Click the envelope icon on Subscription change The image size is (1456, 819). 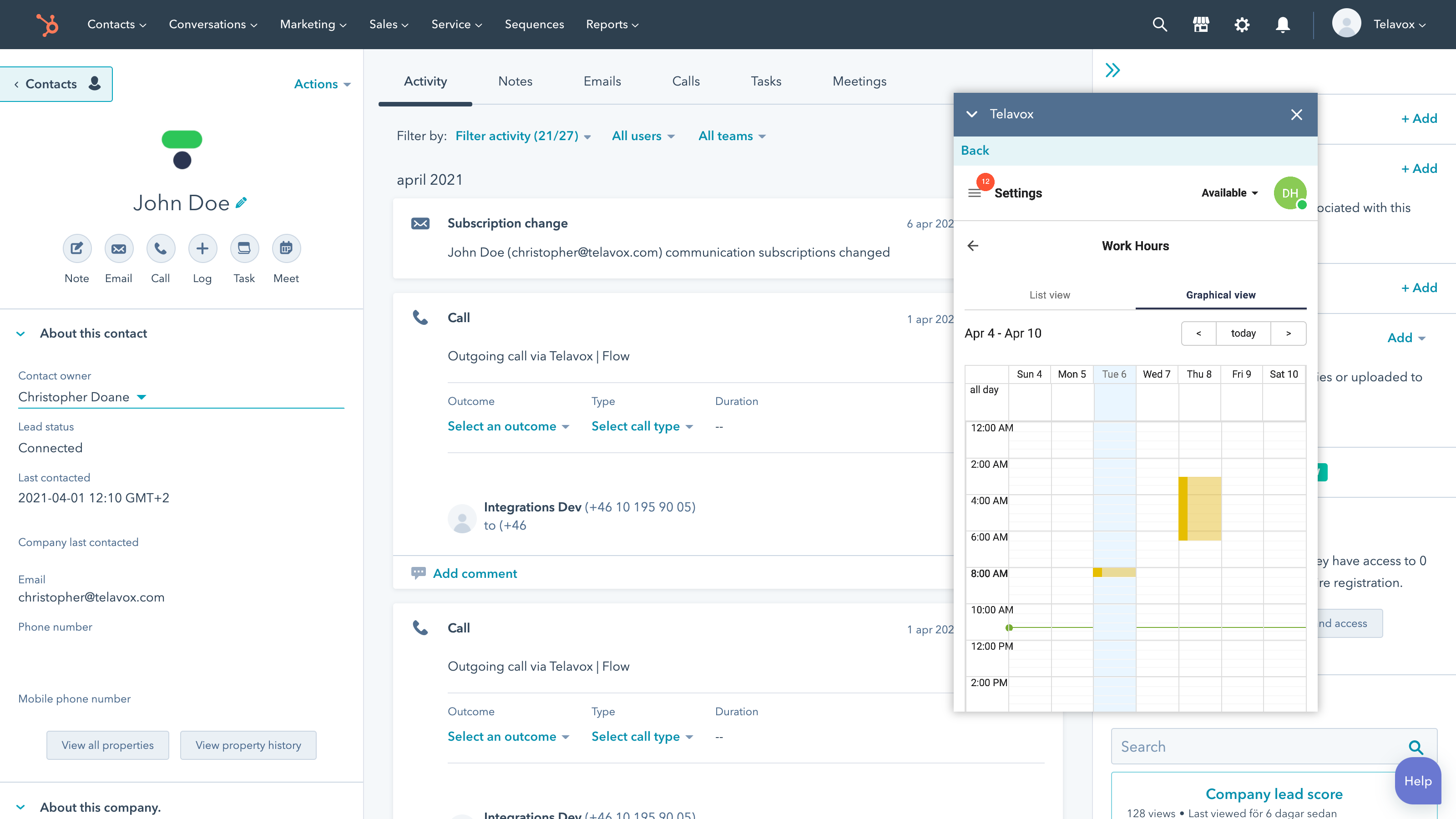[x=420, y=223]
